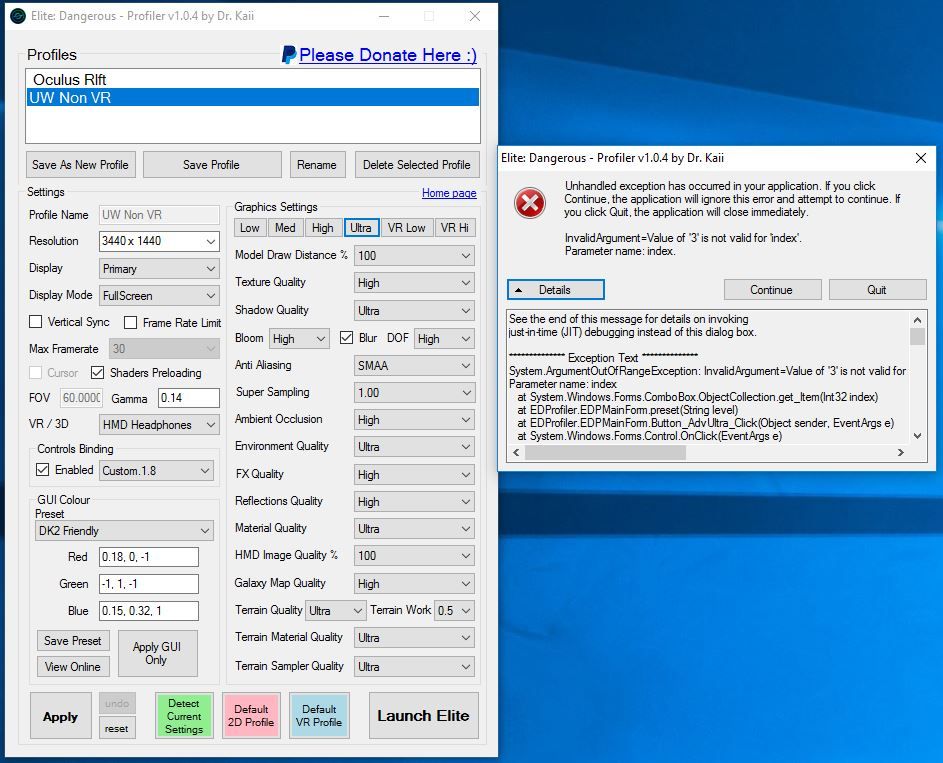Expand the Shadow Quality dropdown

pos(414,311)
